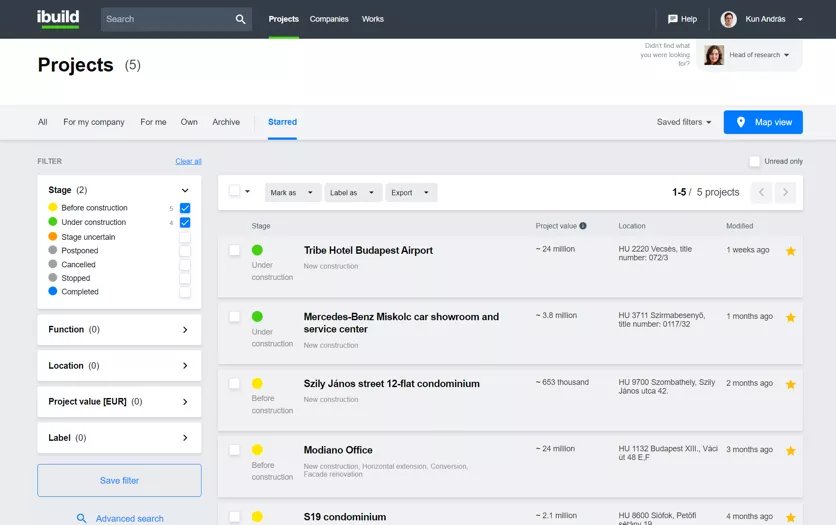The image size is (836, 525).
Task: Click the orange Stage uncertain color dot
Action: click(53, 237)
